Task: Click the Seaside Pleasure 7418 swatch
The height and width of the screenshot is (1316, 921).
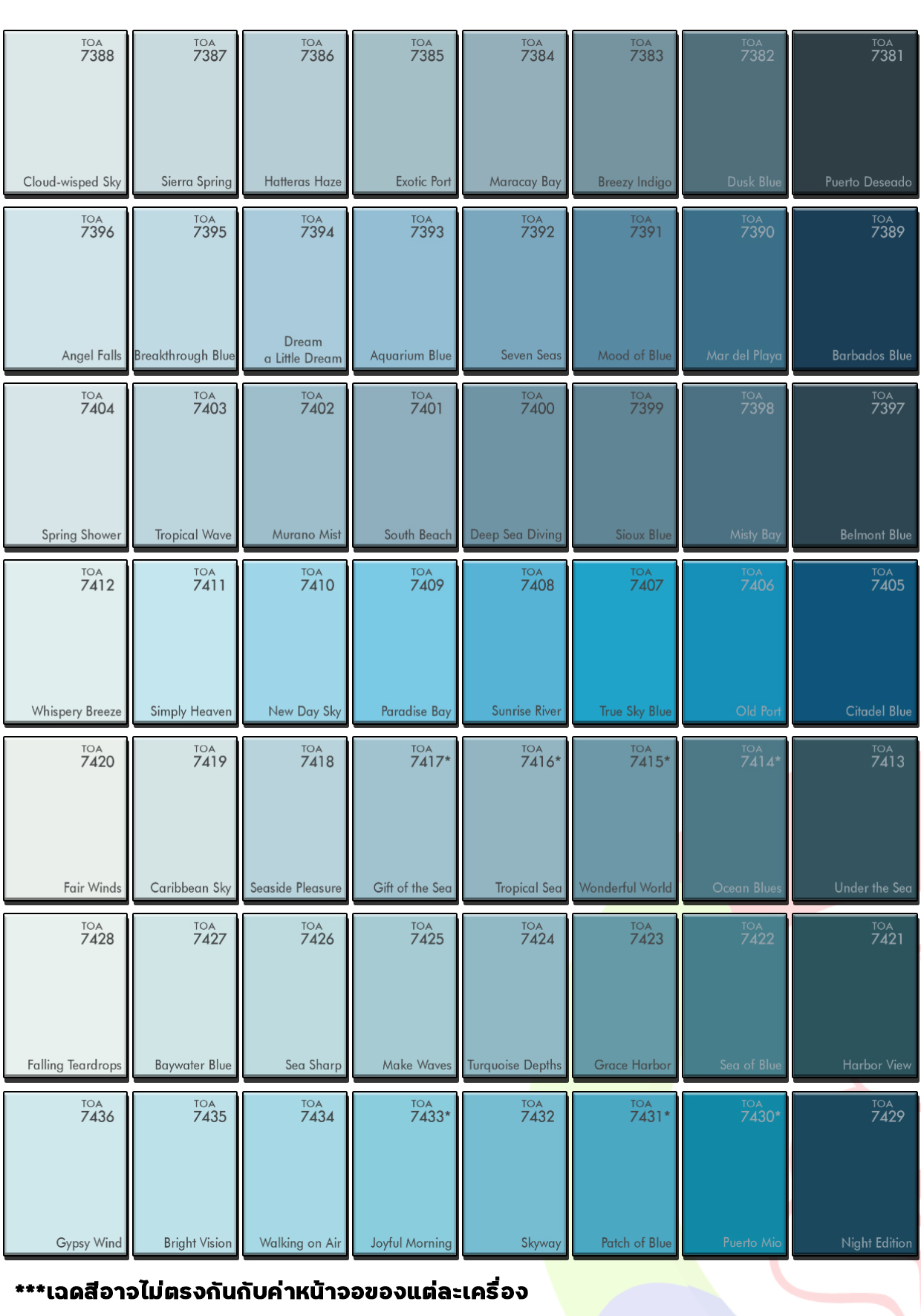Action: [x=295, y=819]
